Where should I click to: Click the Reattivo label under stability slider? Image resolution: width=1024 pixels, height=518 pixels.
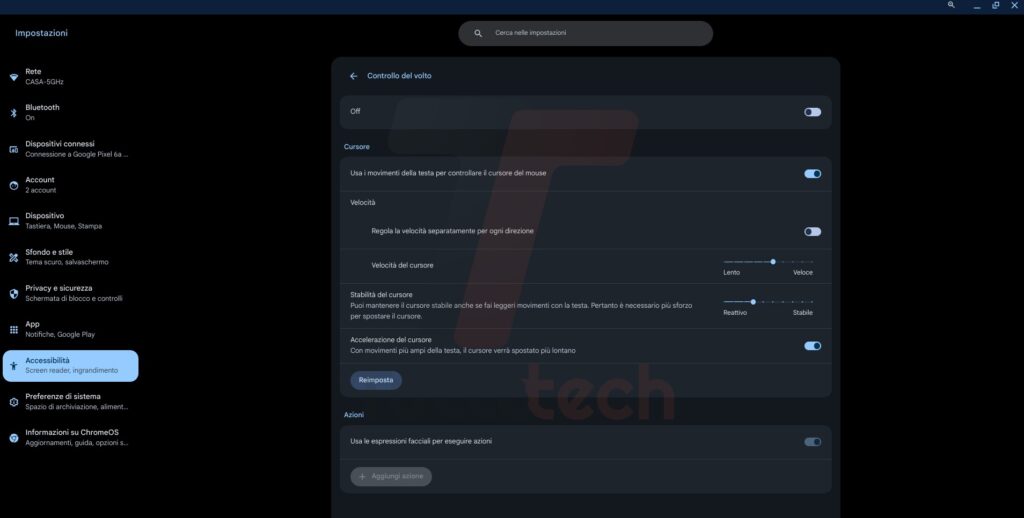point(735,313)
